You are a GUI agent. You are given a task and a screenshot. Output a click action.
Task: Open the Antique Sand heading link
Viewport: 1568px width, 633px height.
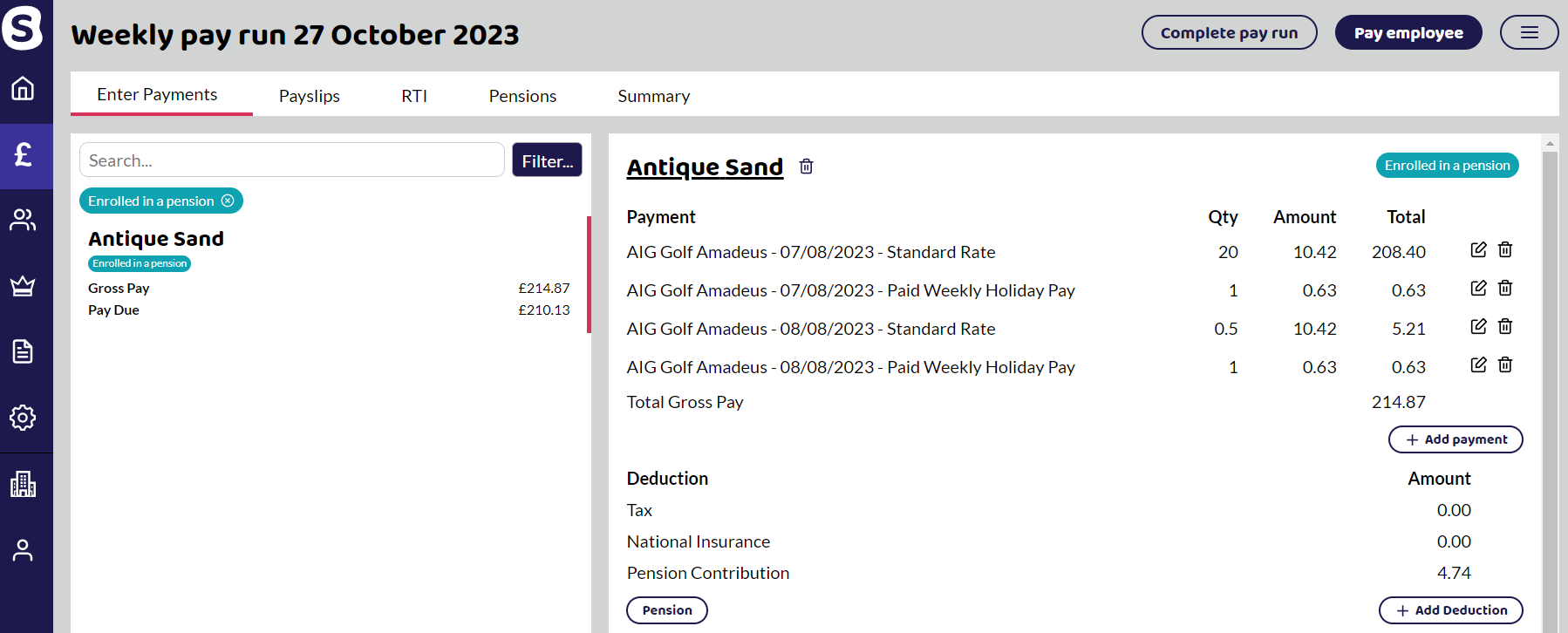point(705,167)
